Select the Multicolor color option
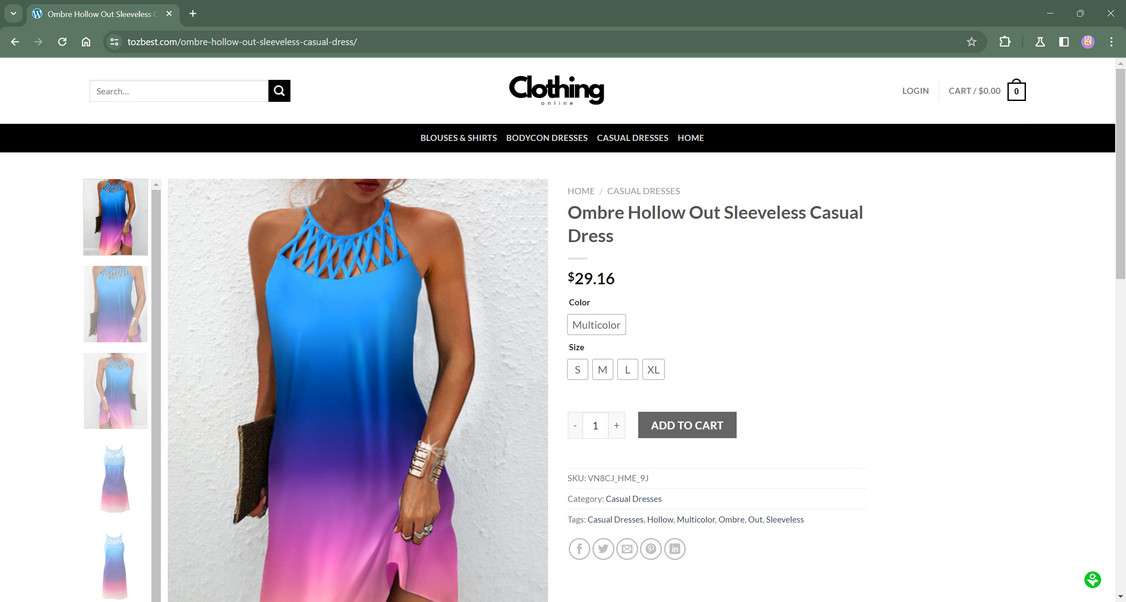 tap(596, 325)
